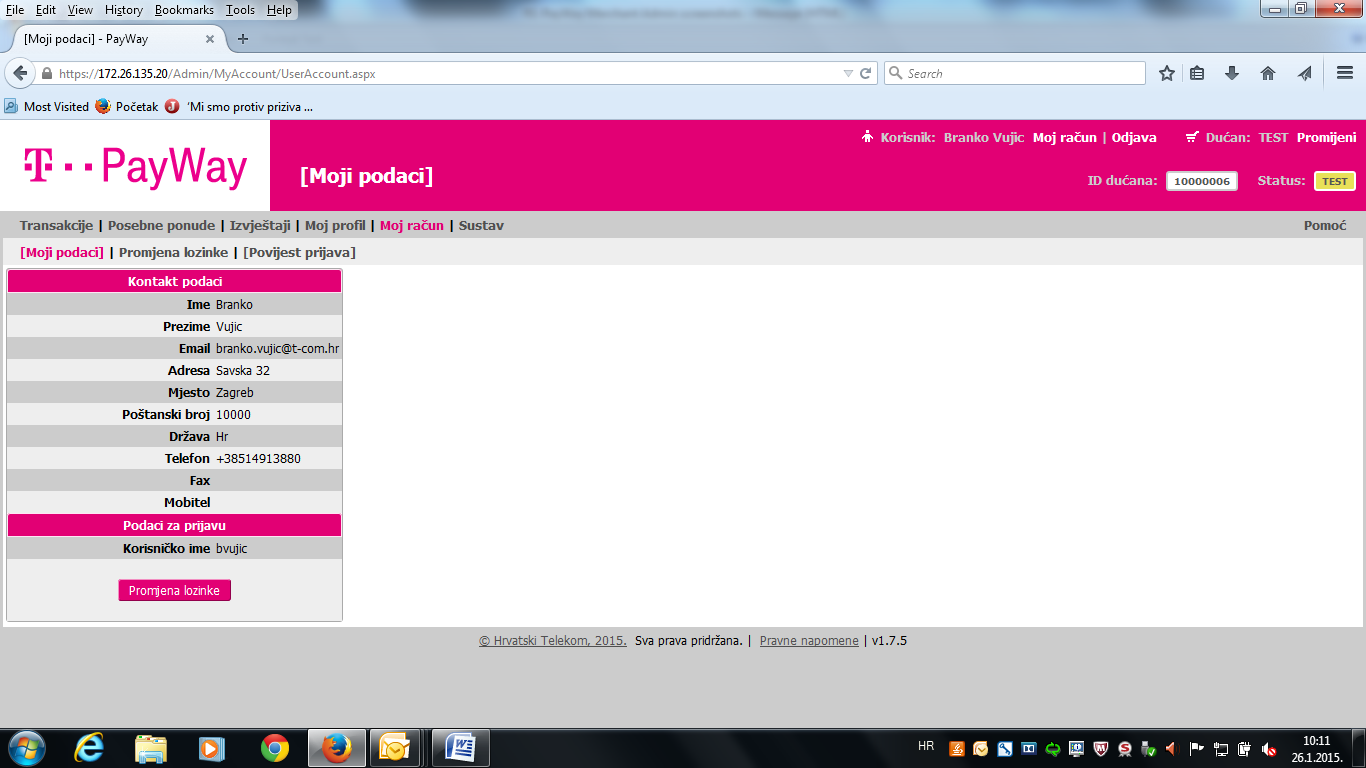
Task: Go to Firefox home page icon
Action: pyautogui.click(x=1268, y=74)
